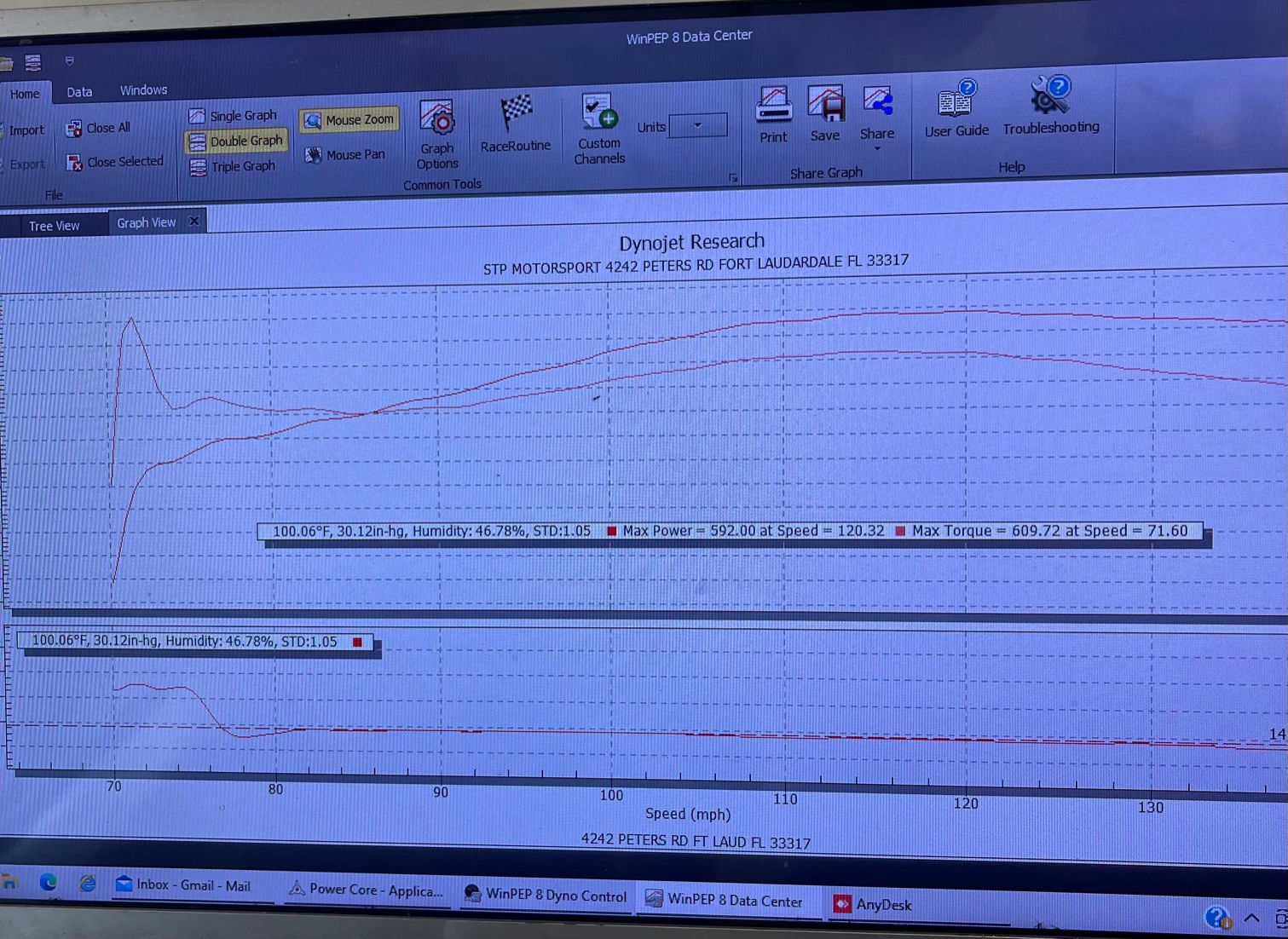The image size is (1288, 939).
Task: Click Close All runs
Action: click(99, 128)
